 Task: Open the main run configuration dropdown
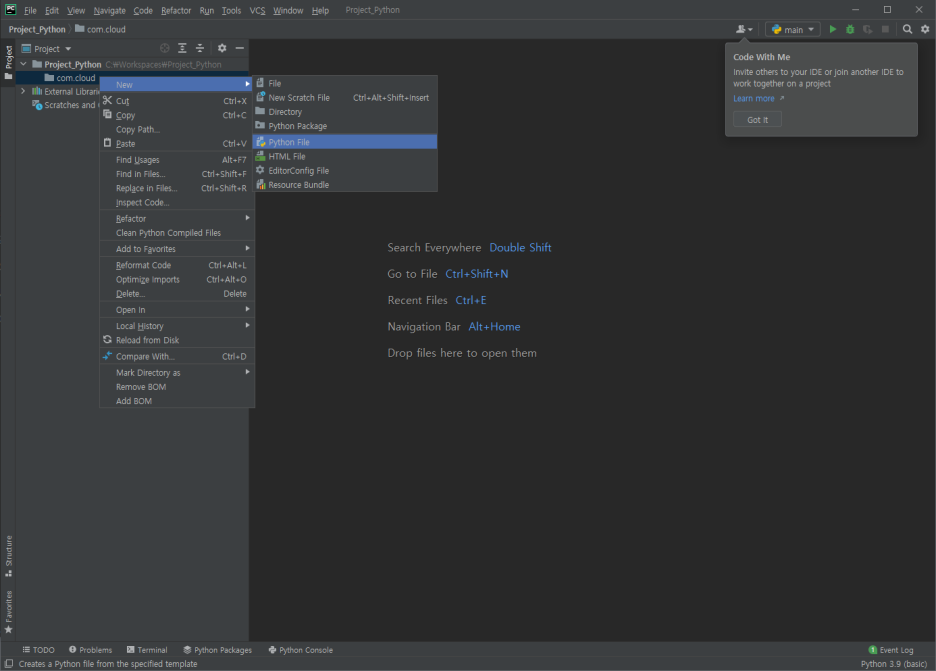click(x=793, y=29)
